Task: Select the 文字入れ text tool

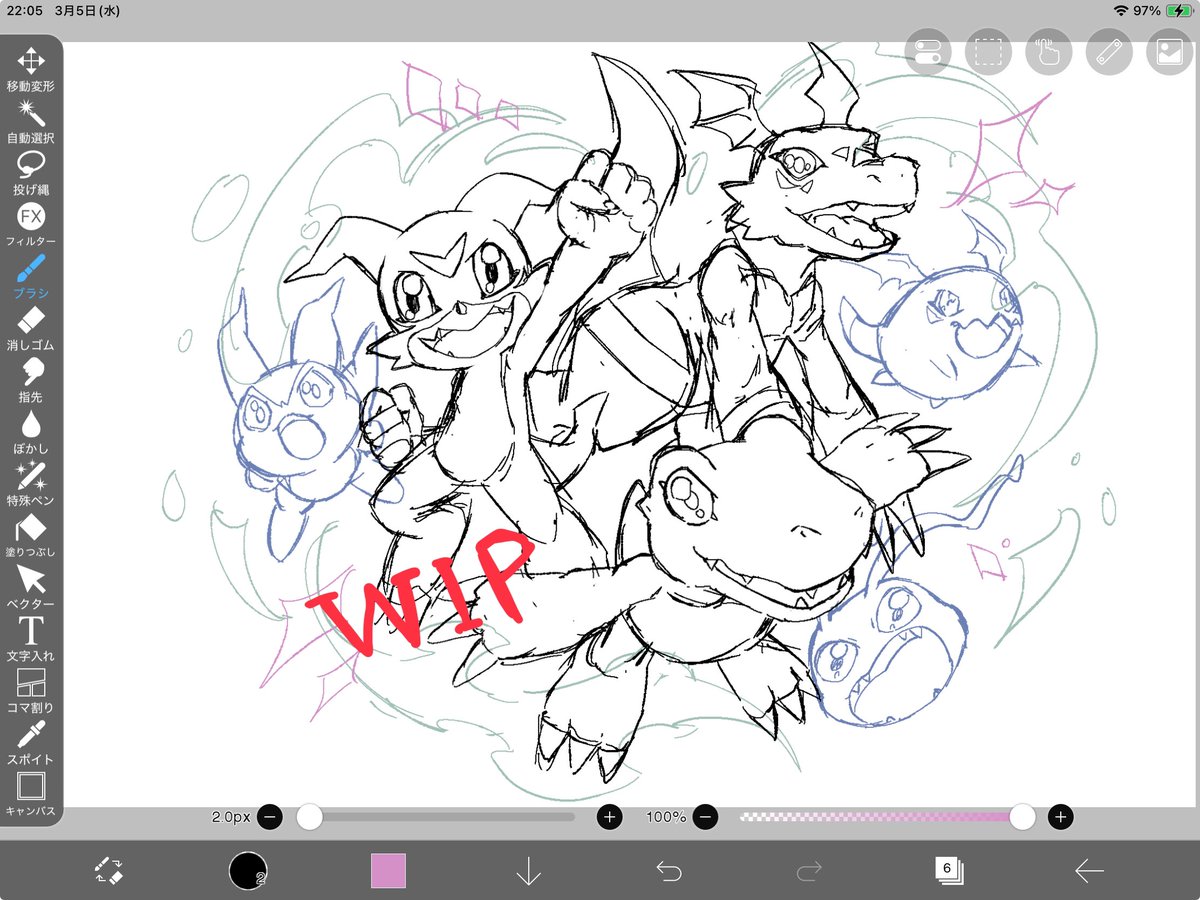Action: pos(31,640)
